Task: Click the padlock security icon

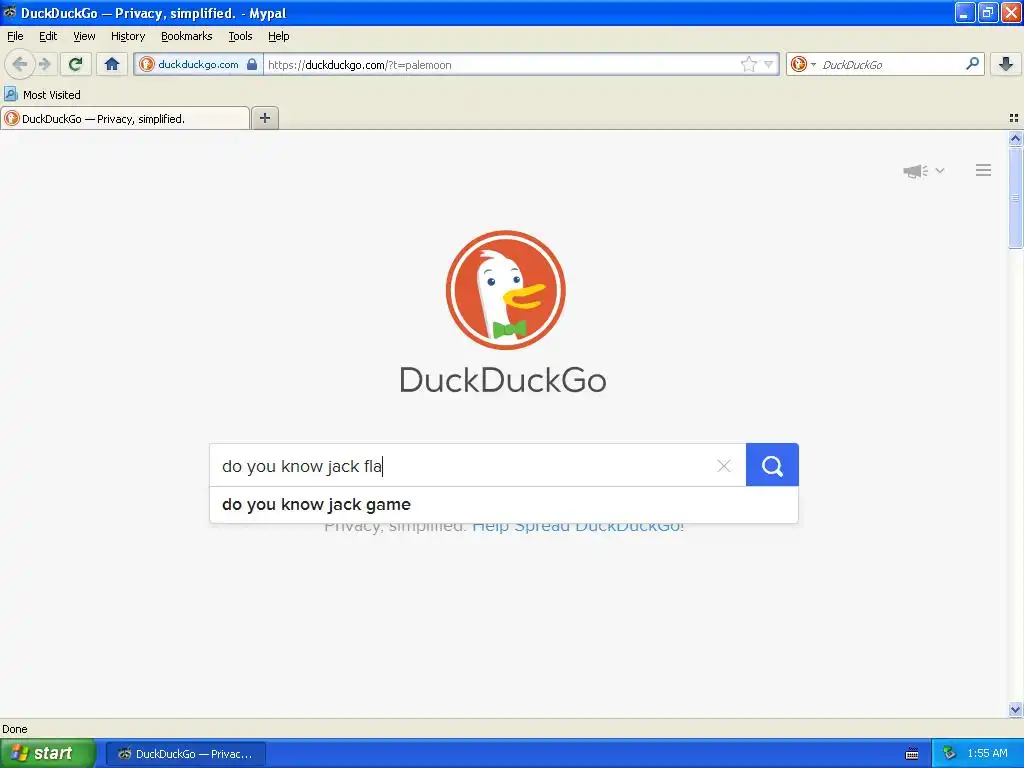Action: coord(251,64)
